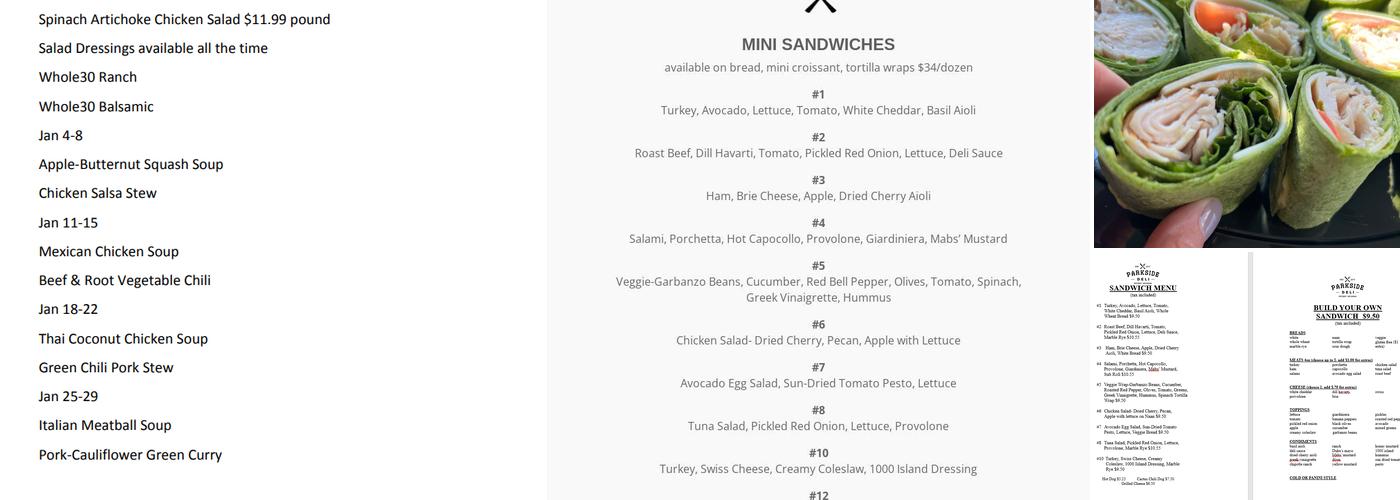
Task: Click the Thai Coconut Chicken Soup line
Action: coord(123,338)
